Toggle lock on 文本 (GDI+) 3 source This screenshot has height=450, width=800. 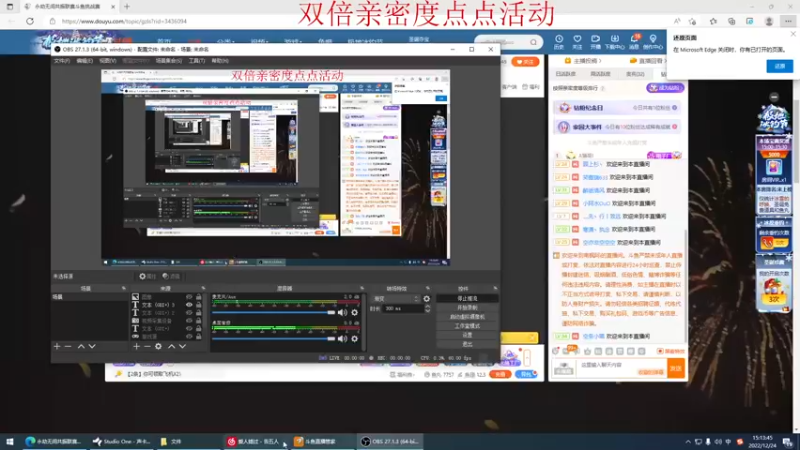pyautogui.click(x=198, y=305)
